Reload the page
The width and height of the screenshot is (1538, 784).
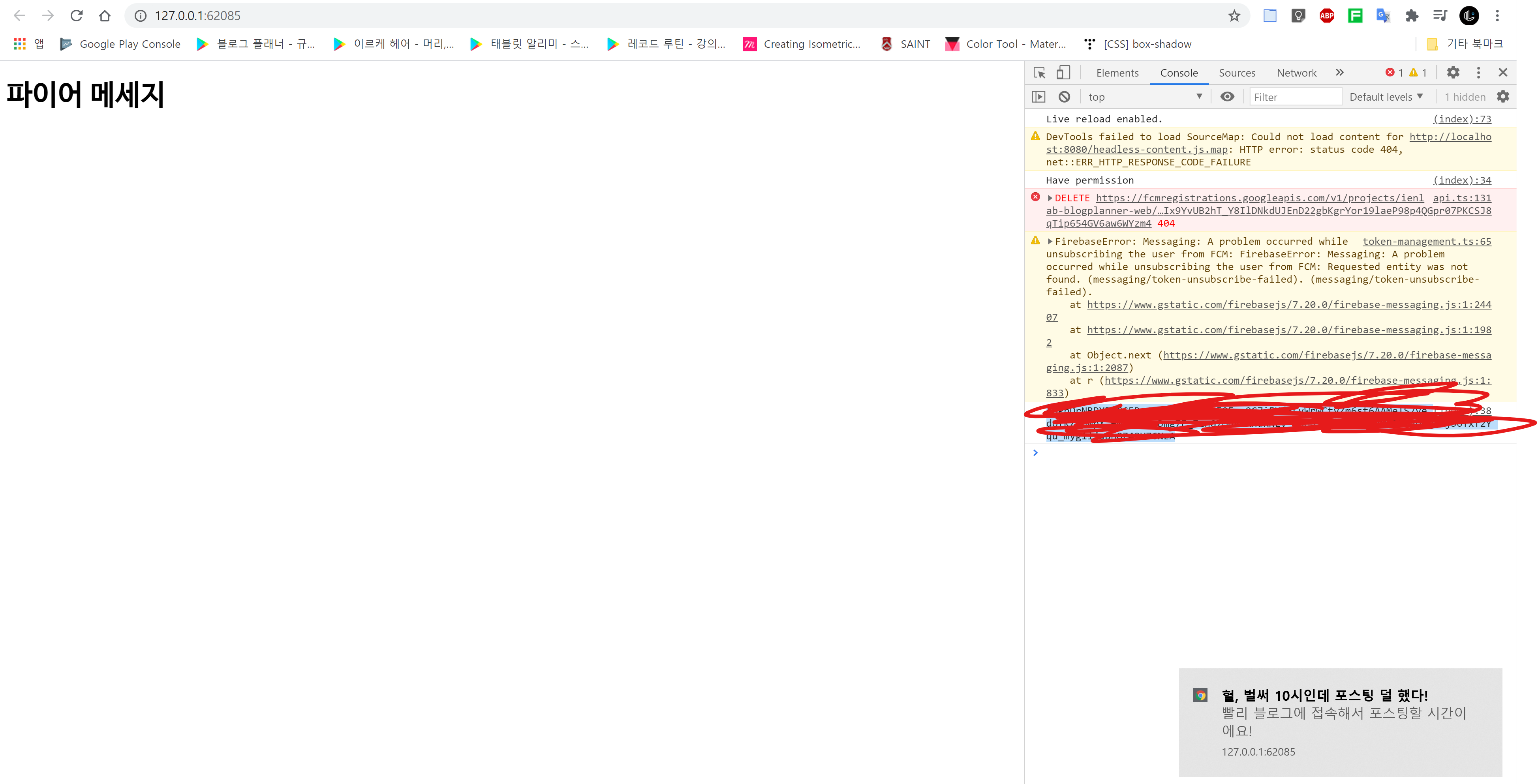(77, 15)
